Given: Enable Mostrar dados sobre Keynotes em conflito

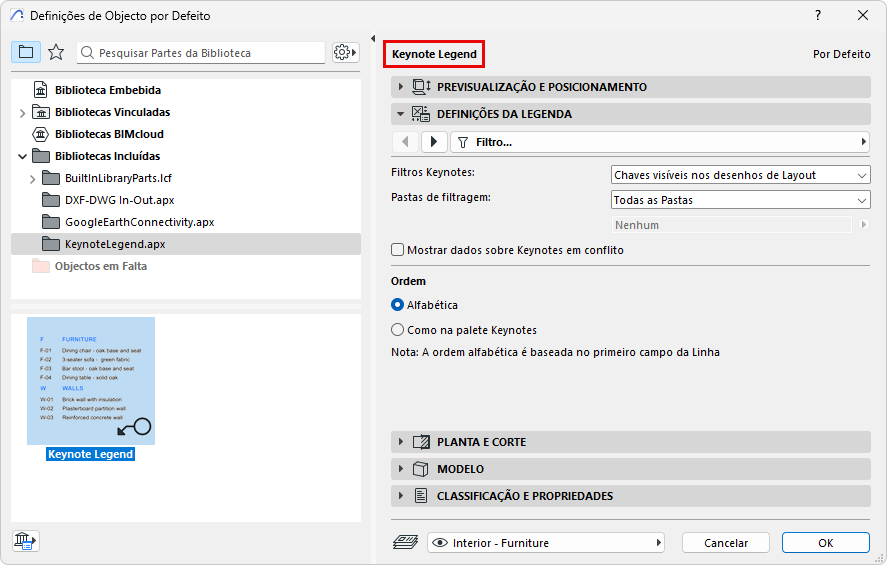Looking at the screenshot, I should (x=398, y=250).
